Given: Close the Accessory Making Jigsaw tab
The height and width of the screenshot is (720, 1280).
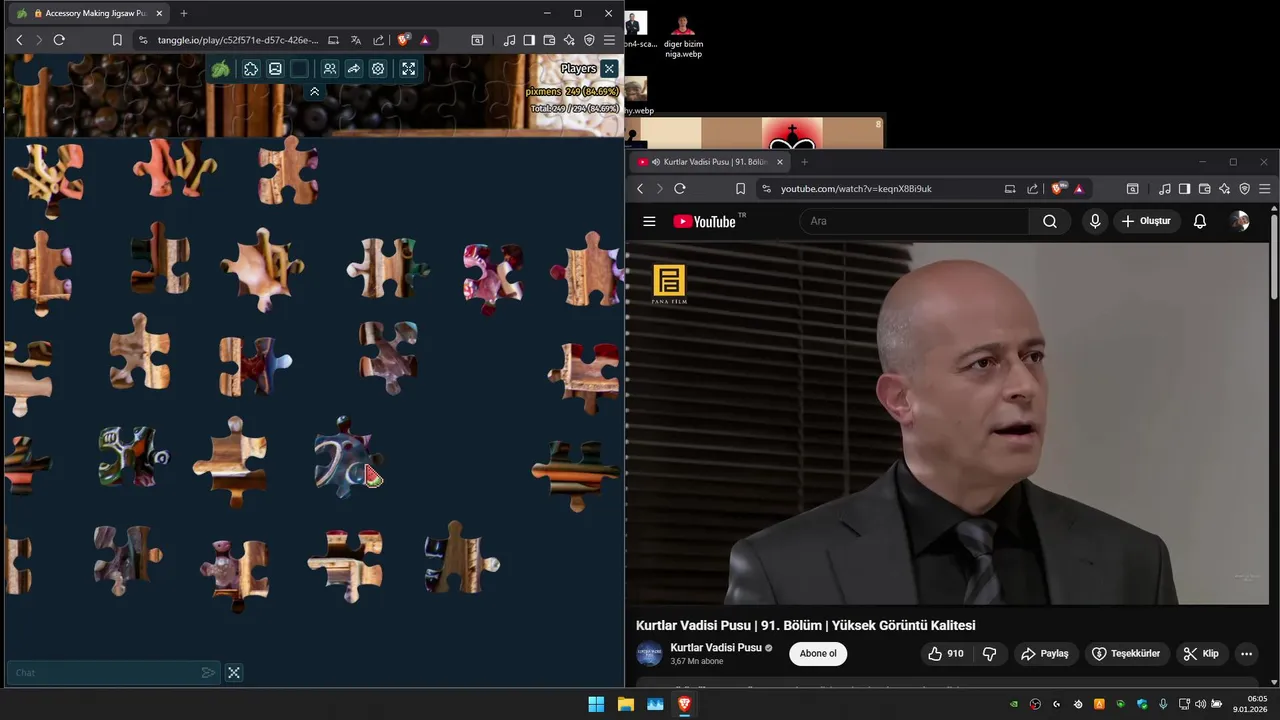Looking at the screenshot, I should click(160, 13).
